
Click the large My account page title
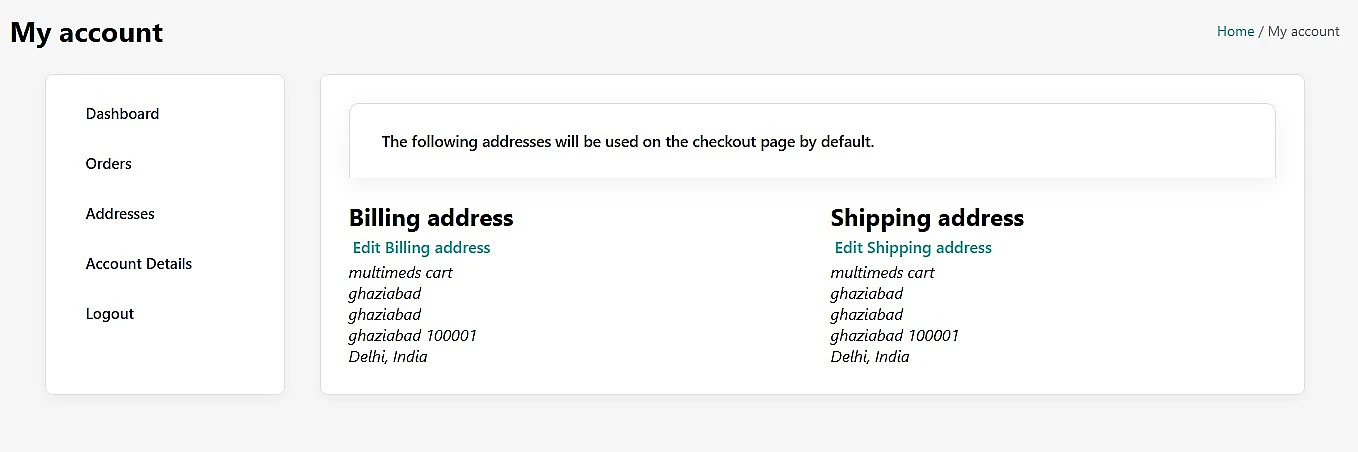point(86,32)
